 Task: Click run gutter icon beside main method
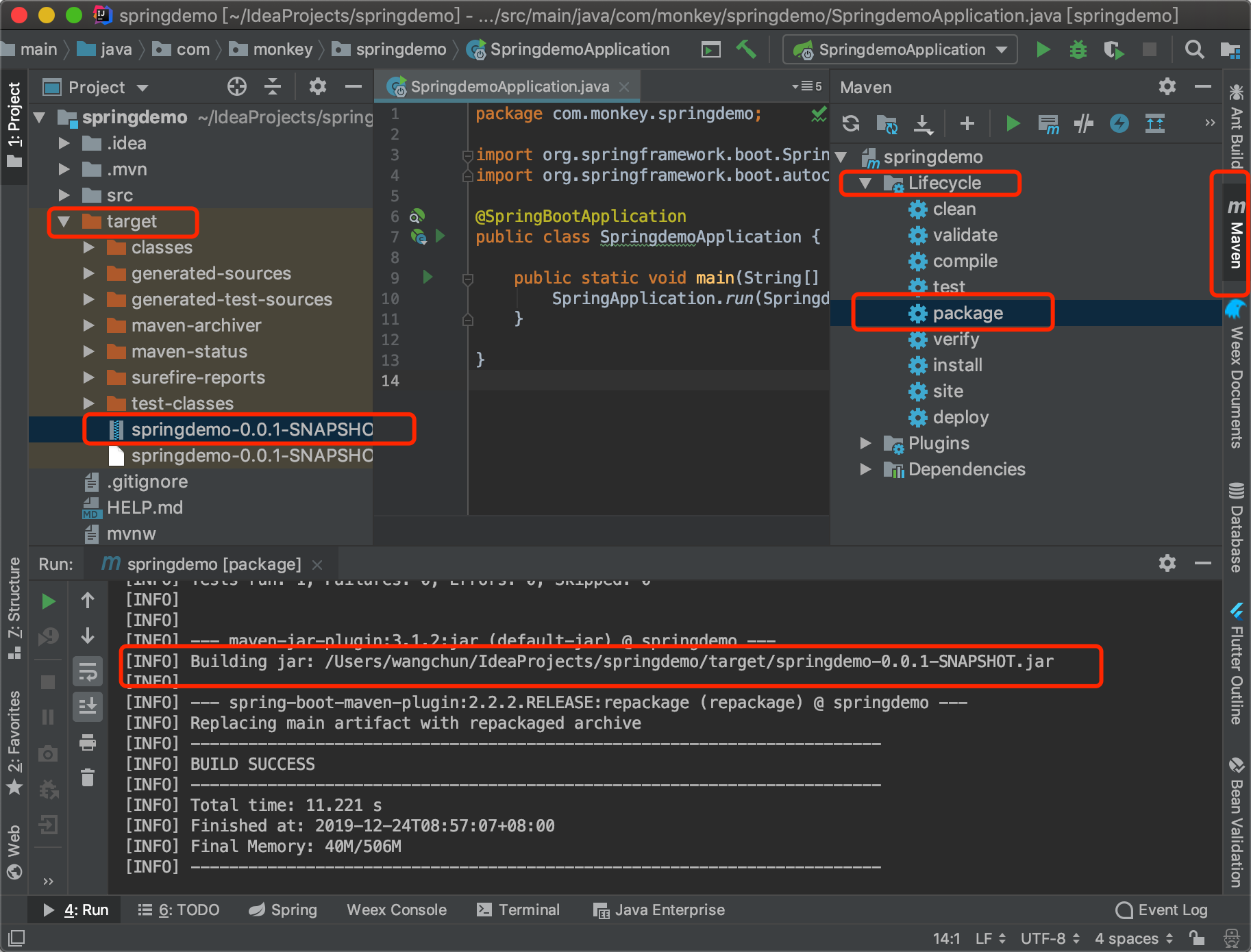[428, 277]
